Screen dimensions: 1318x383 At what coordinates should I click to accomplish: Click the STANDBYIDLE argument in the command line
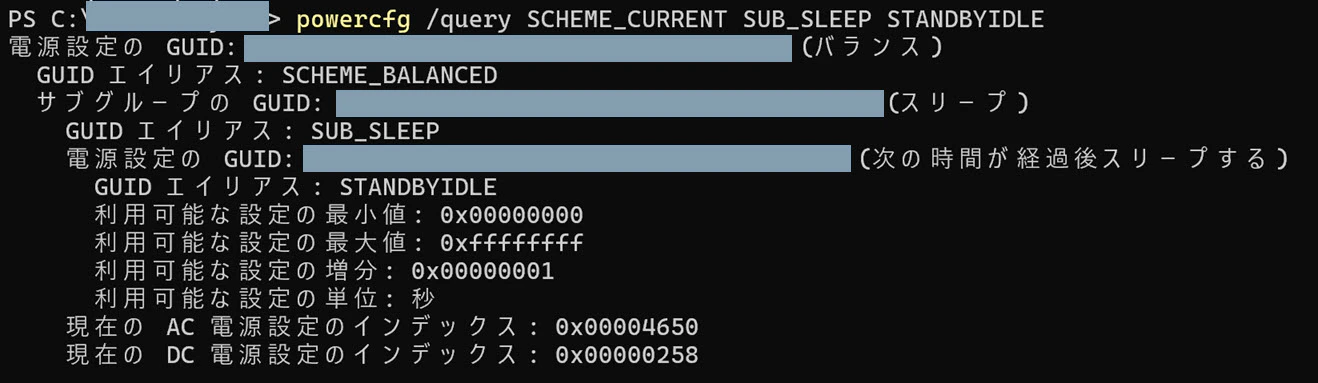965,19
